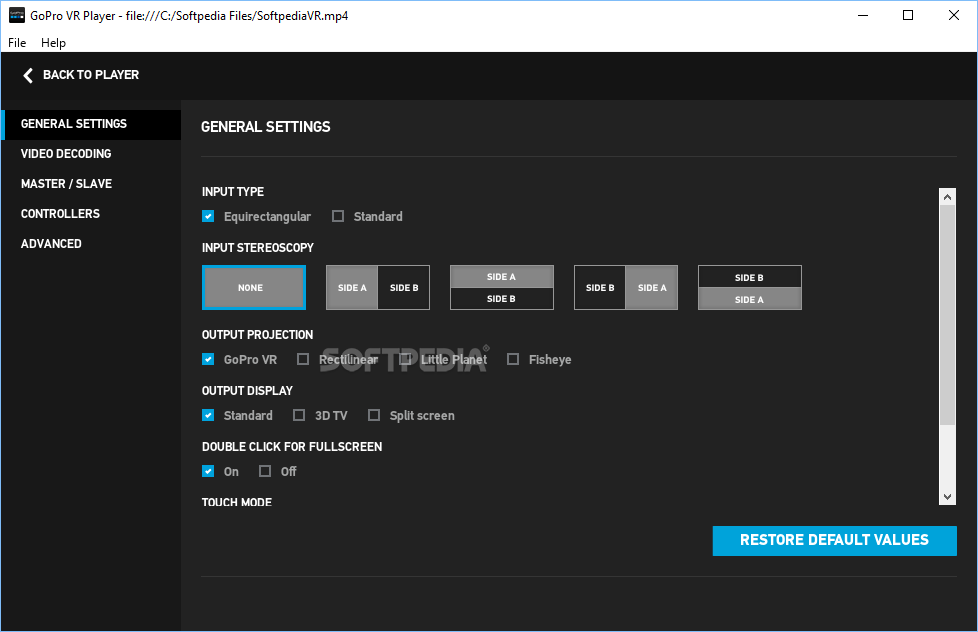Choose Side A top, Side B bottom stereoscopy
This screenshot has width=978, height=632.
point(502,288)
